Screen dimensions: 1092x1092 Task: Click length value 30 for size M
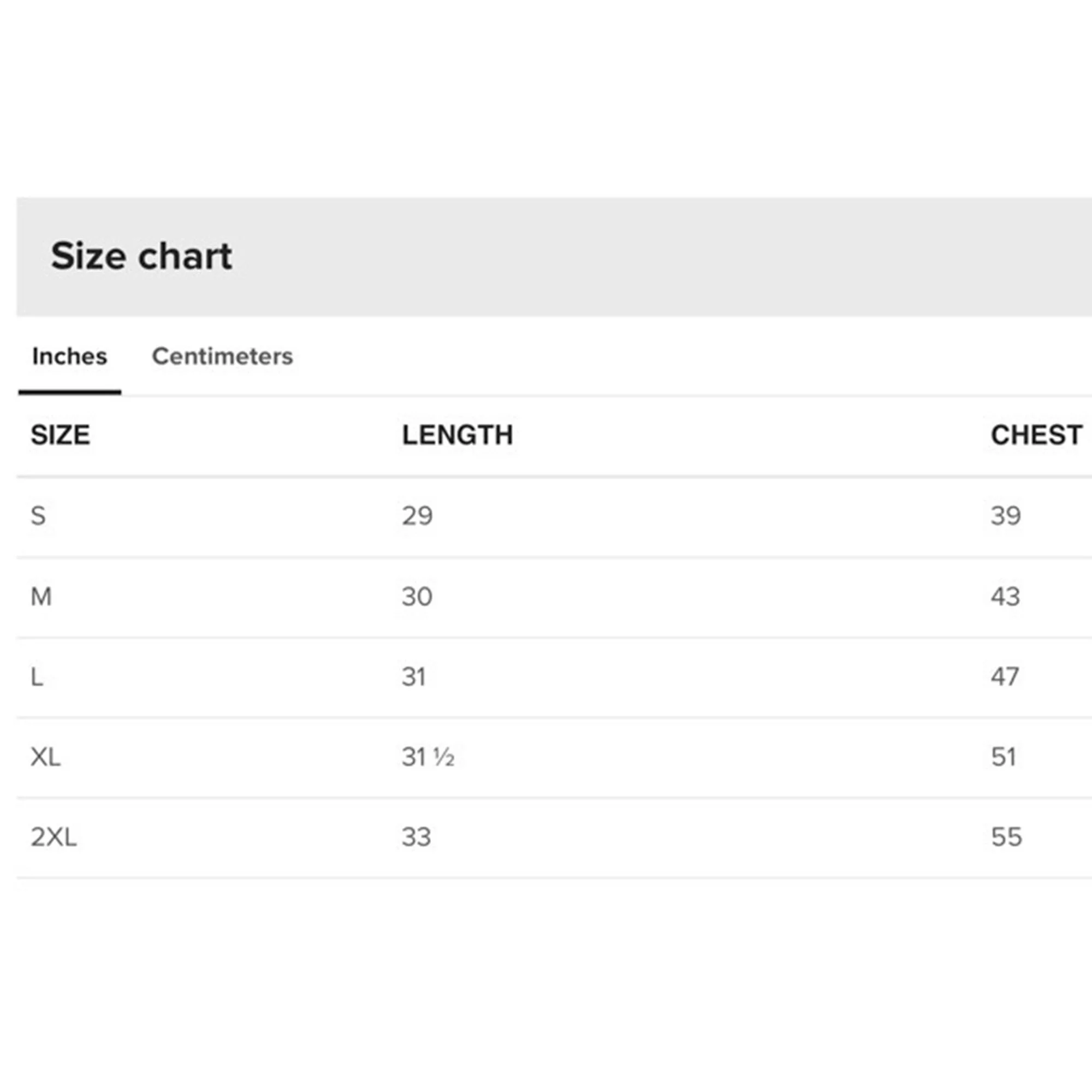tap(417, 596)
